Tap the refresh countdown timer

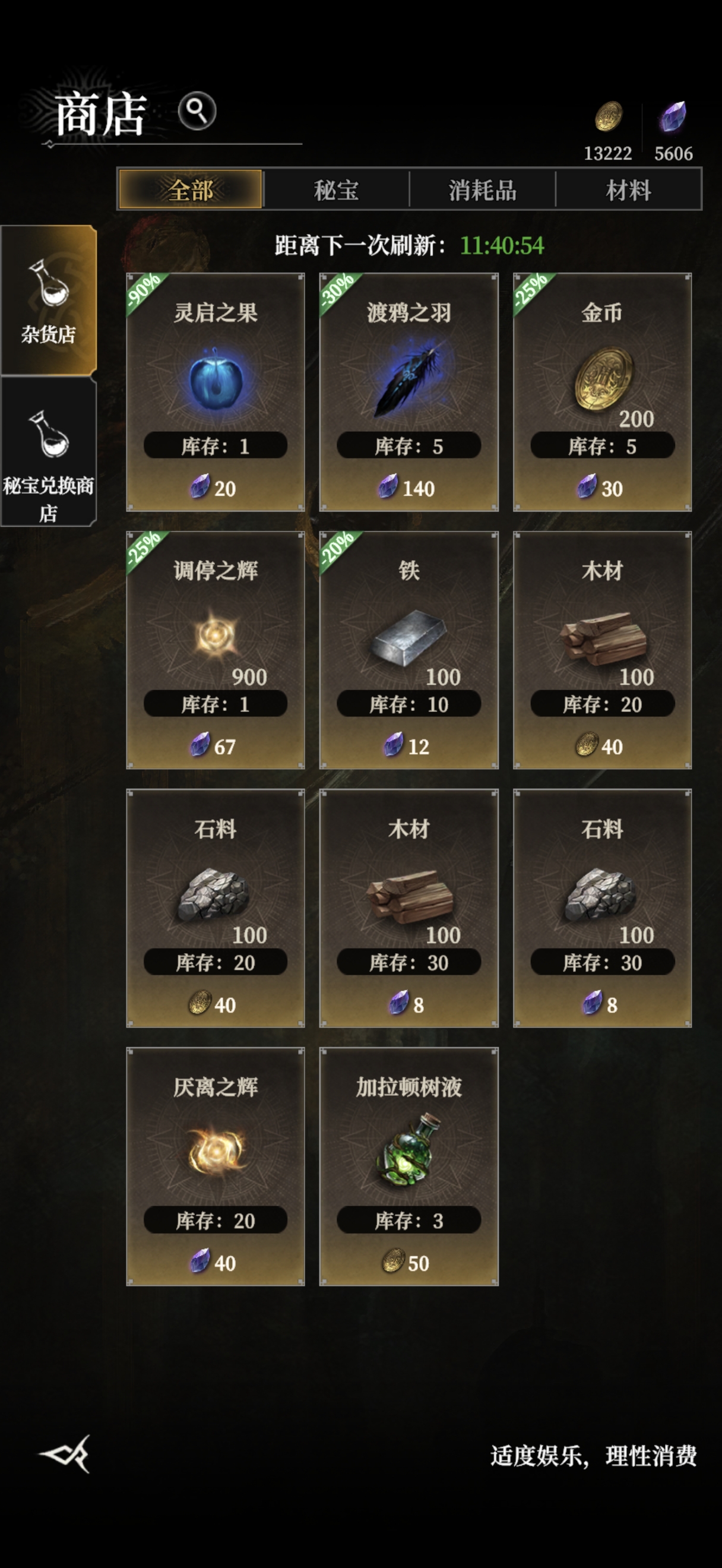coord(502,245)
